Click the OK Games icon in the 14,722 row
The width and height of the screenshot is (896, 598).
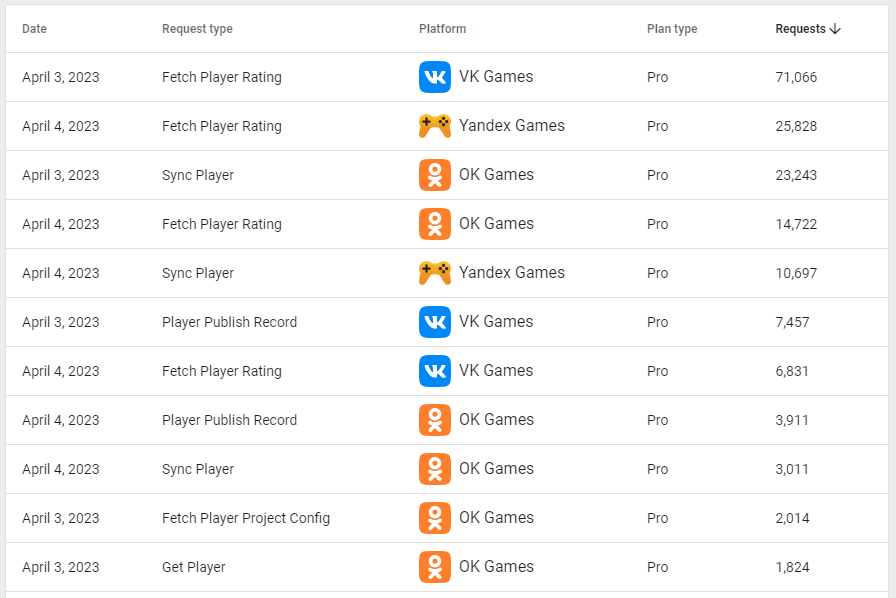pos(435,224)
